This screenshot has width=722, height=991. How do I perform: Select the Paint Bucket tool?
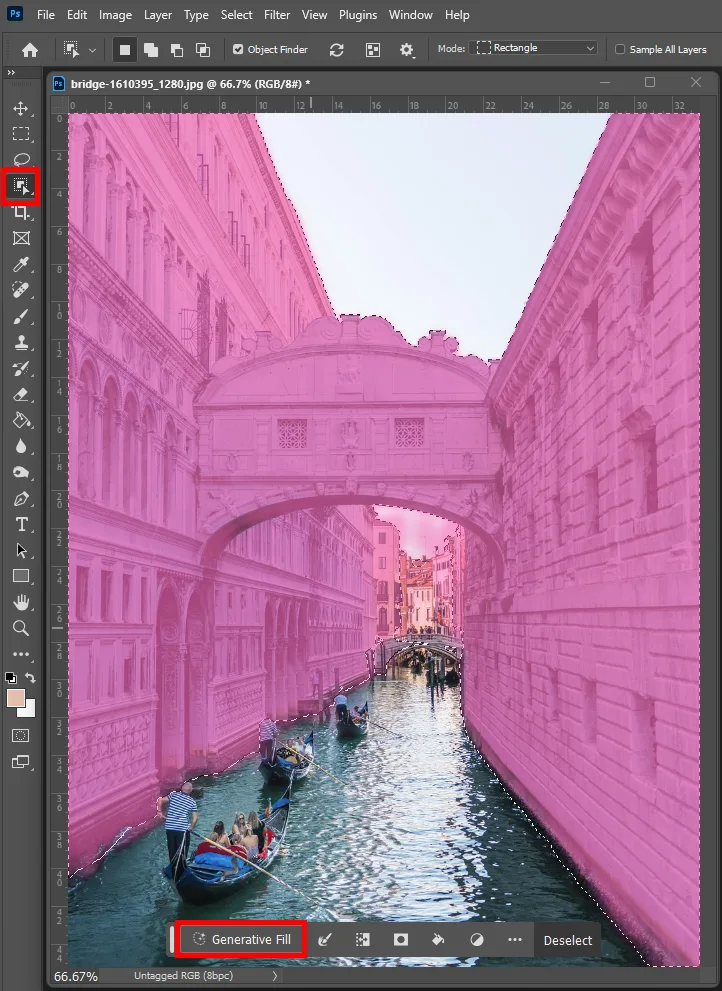click(21, 420)
